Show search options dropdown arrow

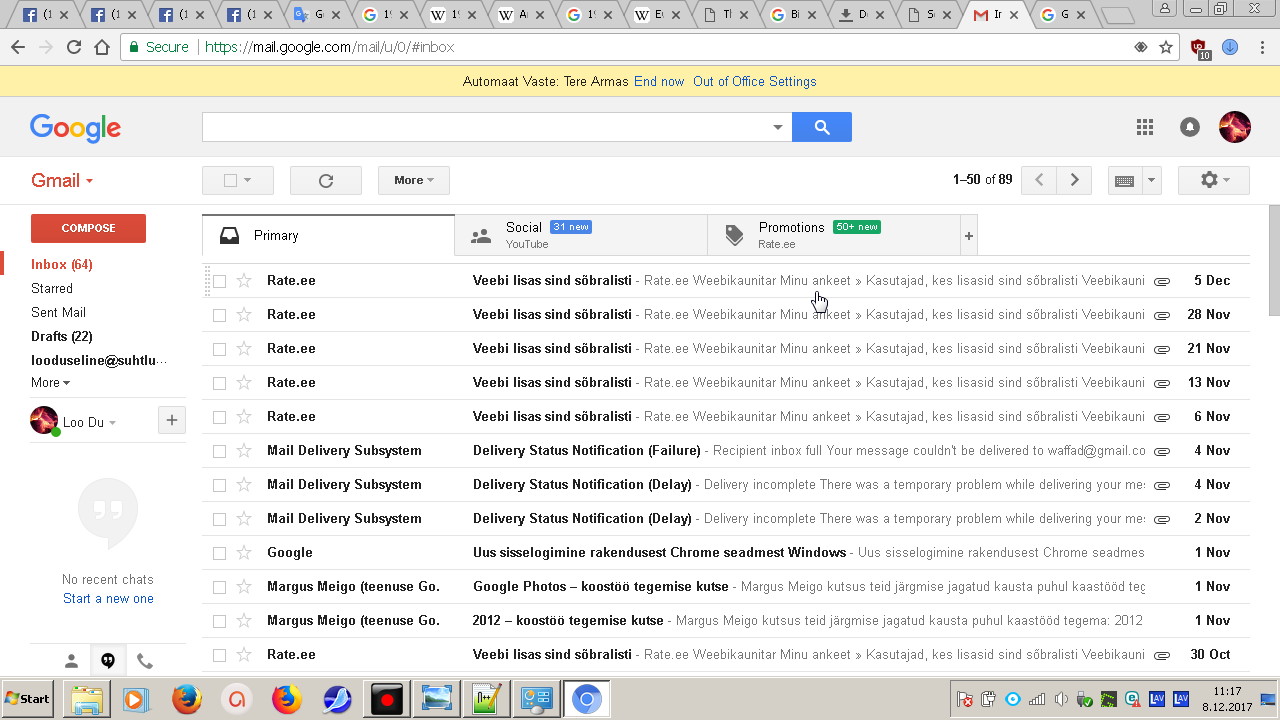pos(778,127)
